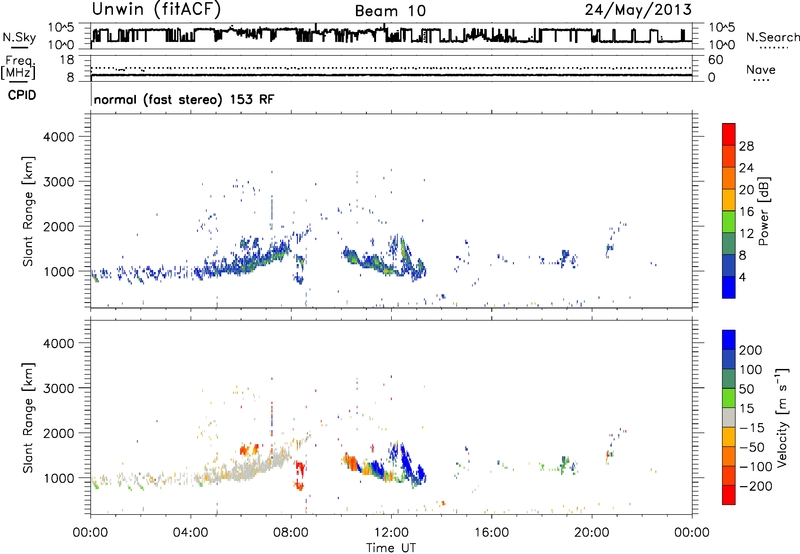
Task: Click the '4000' tick on power panel
Action: (x=59, y=137)
